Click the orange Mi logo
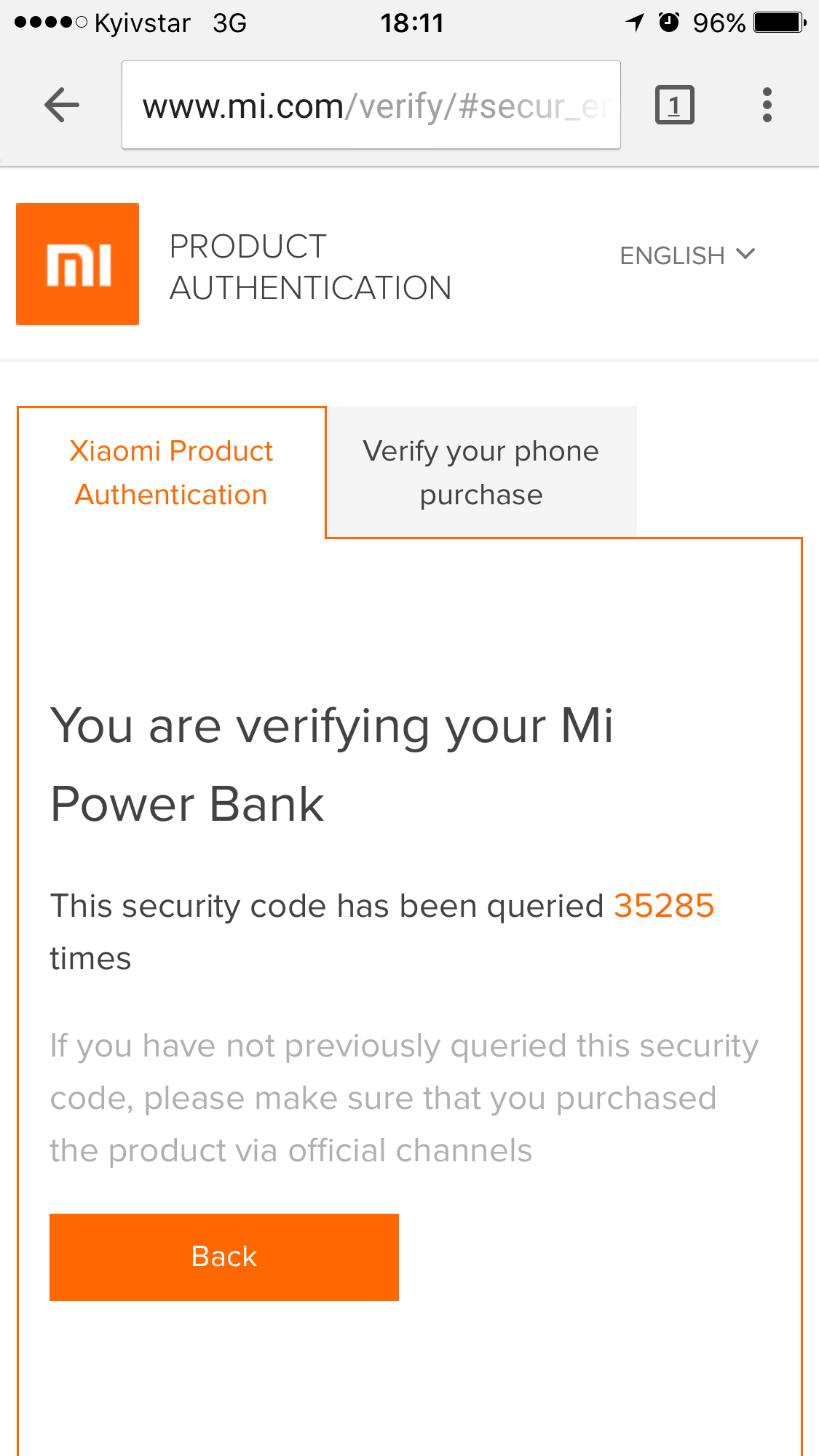The width and height of the screenshot is (819, 1456). coord(78,264)
